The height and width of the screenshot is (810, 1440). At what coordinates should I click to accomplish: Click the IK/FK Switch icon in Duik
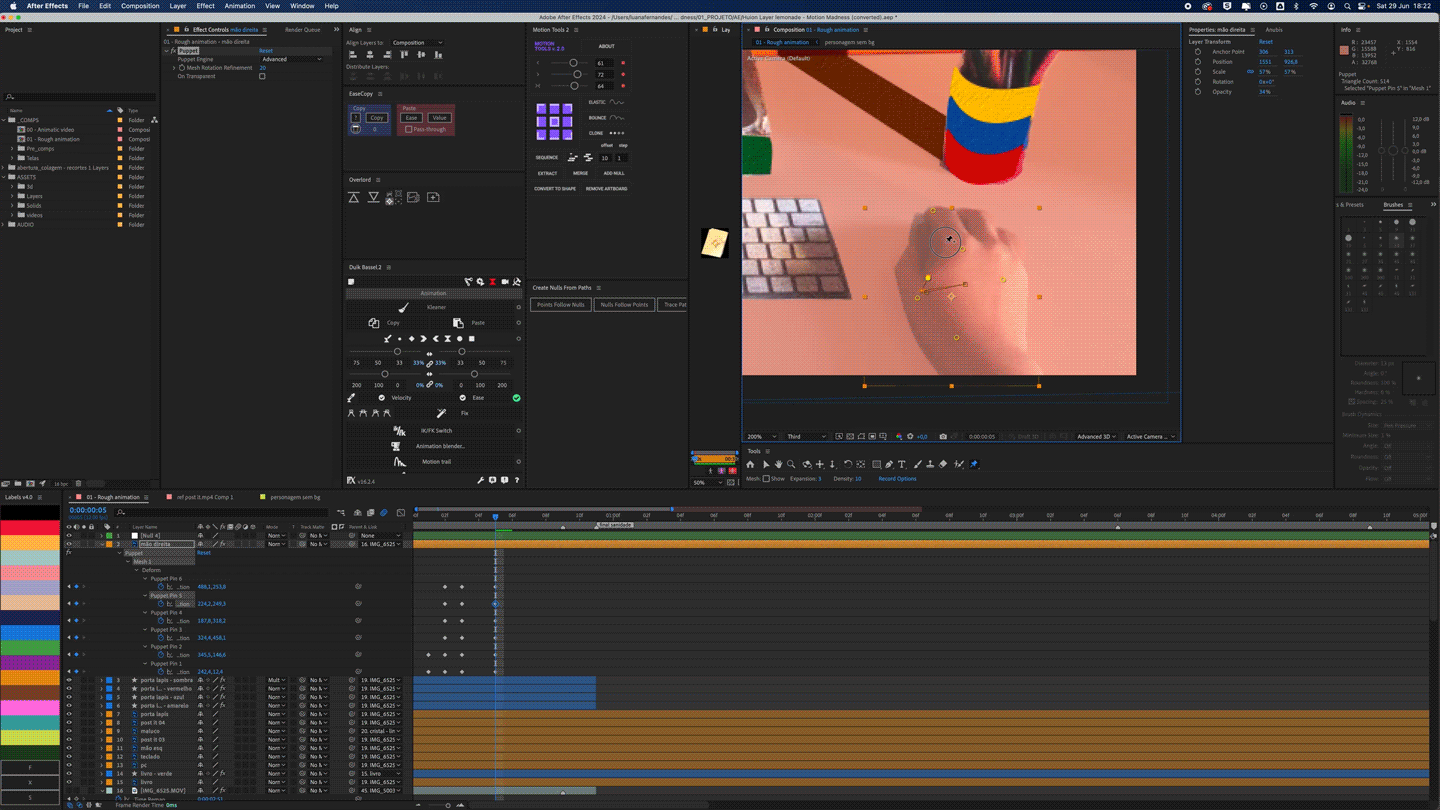tap(400, 430)
